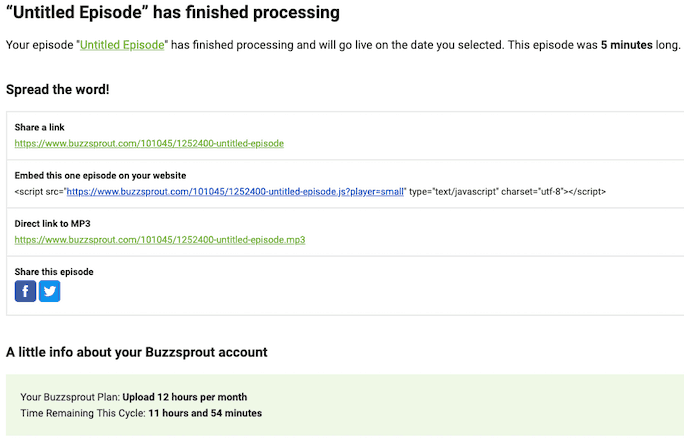Click 'Upload 12 hours per month' plan text
684x440 pixels.
(185, 397)
